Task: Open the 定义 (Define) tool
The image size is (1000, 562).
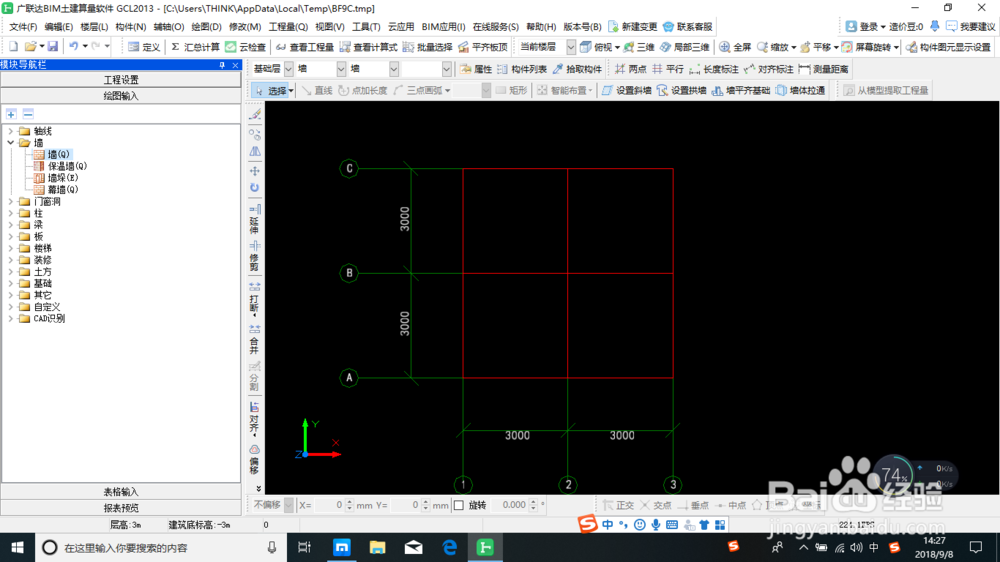Action: click(143, 47)
